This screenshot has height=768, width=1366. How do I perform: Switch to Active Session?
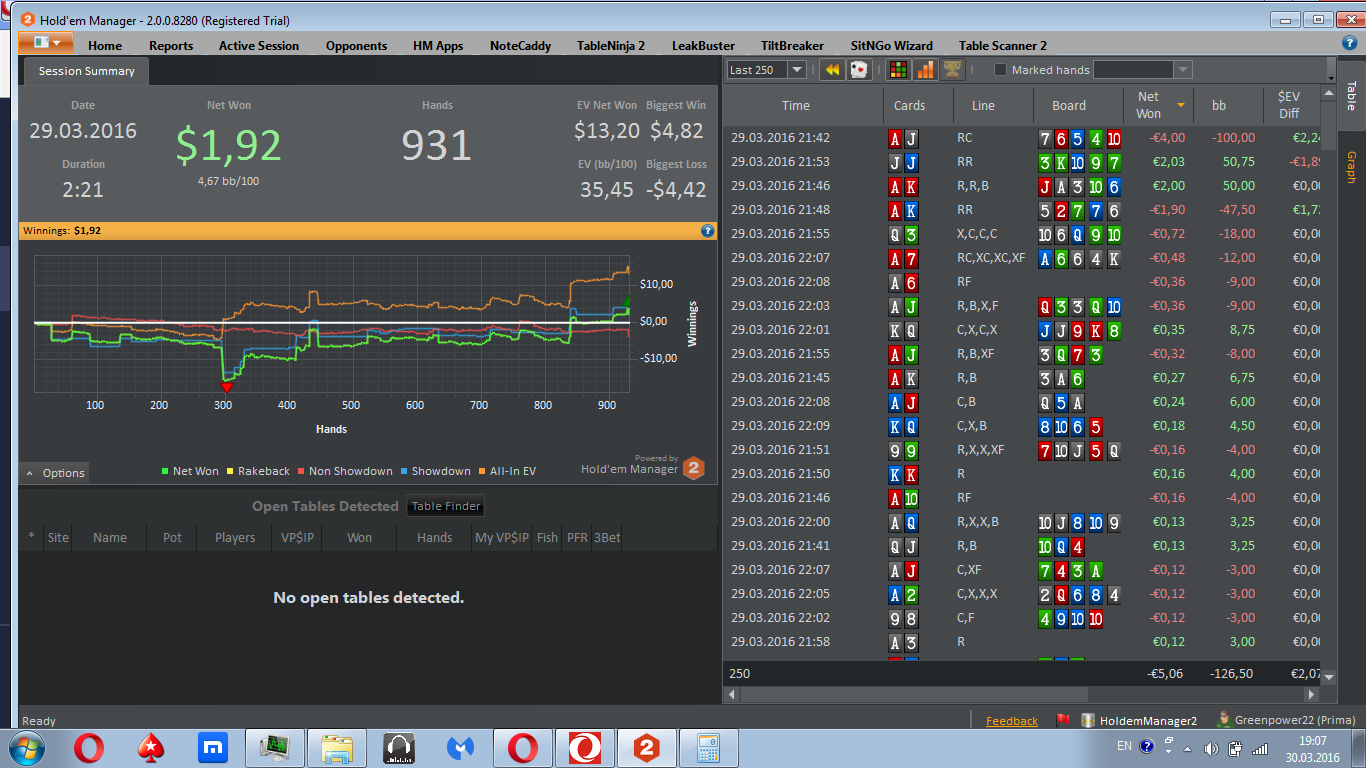pyautogui.click(x=259, y=45)
